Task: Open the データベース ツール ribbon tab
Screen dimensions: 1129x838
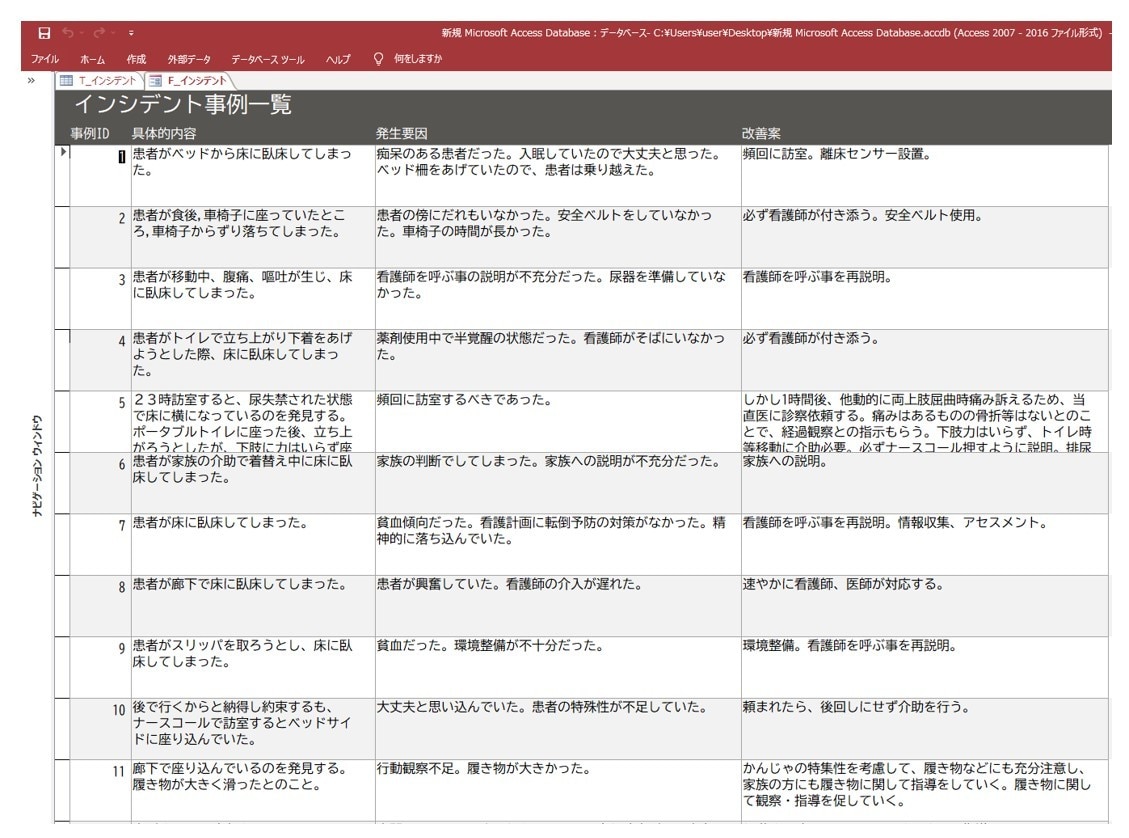Action: [x=268, y=59]
